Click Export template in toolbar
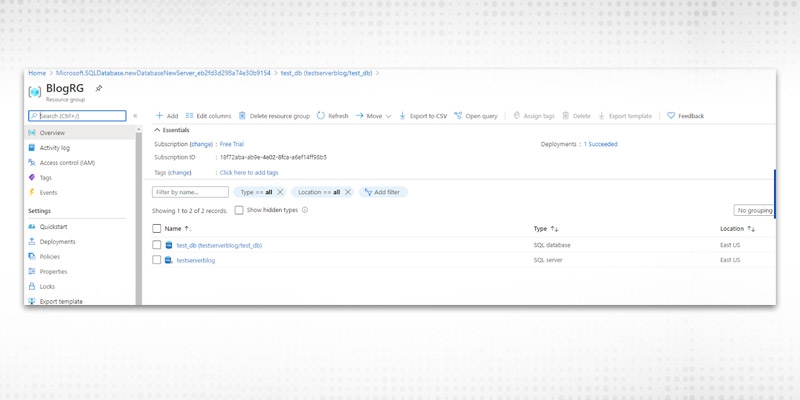 tap(625, 116)
